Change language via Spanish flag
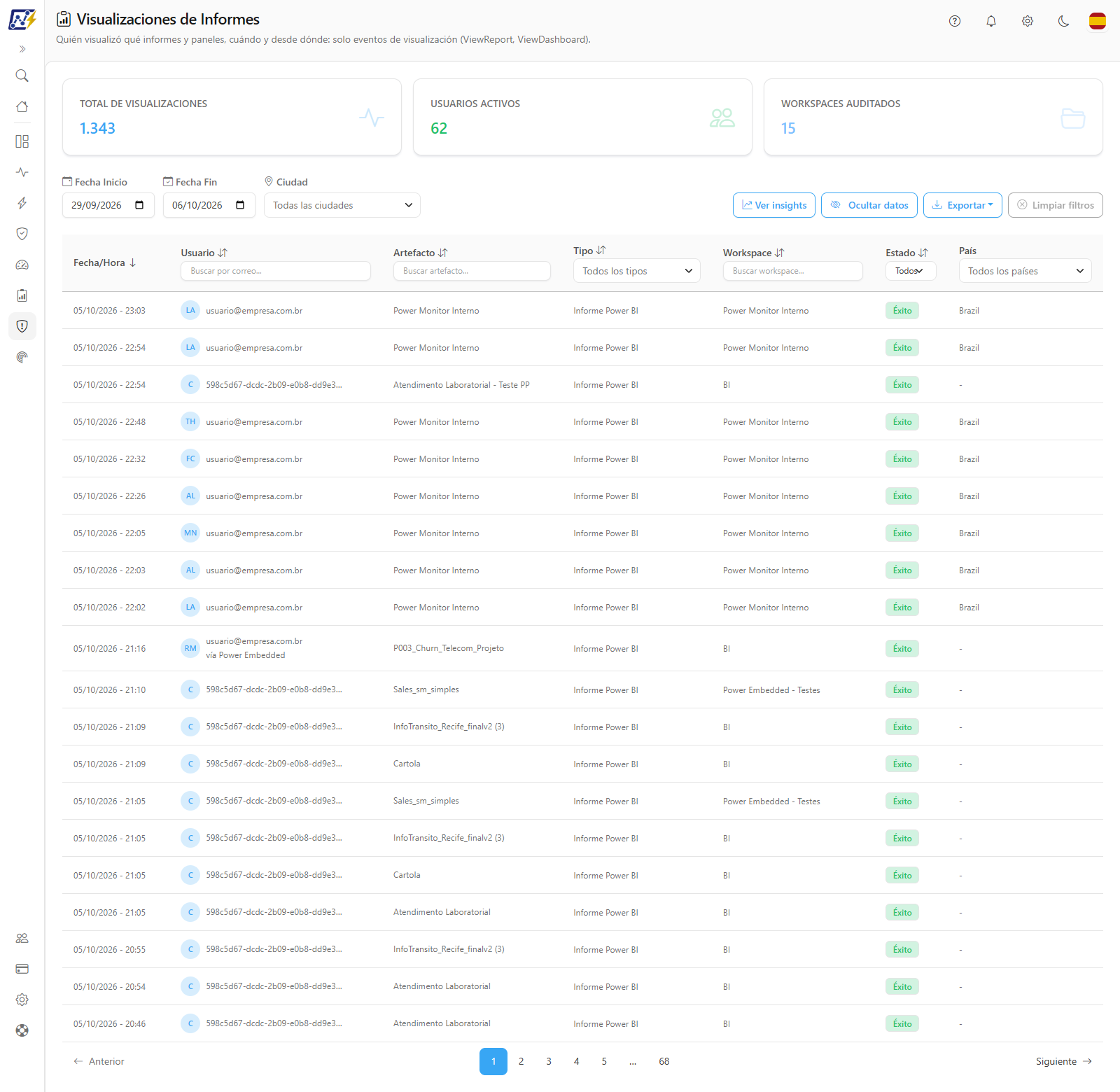The height and width of the screenshot is (1092, 1120). click(1098, 21)
